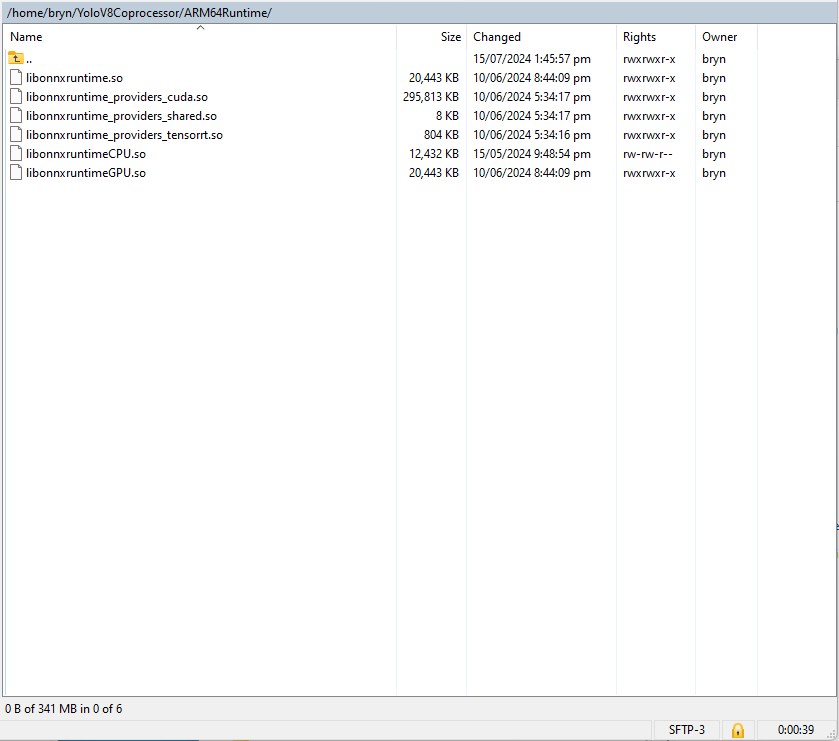Click the session timer showing 0:00:39
The height and width of the screenshot is (741, 839).
click(x=796, y=730)
